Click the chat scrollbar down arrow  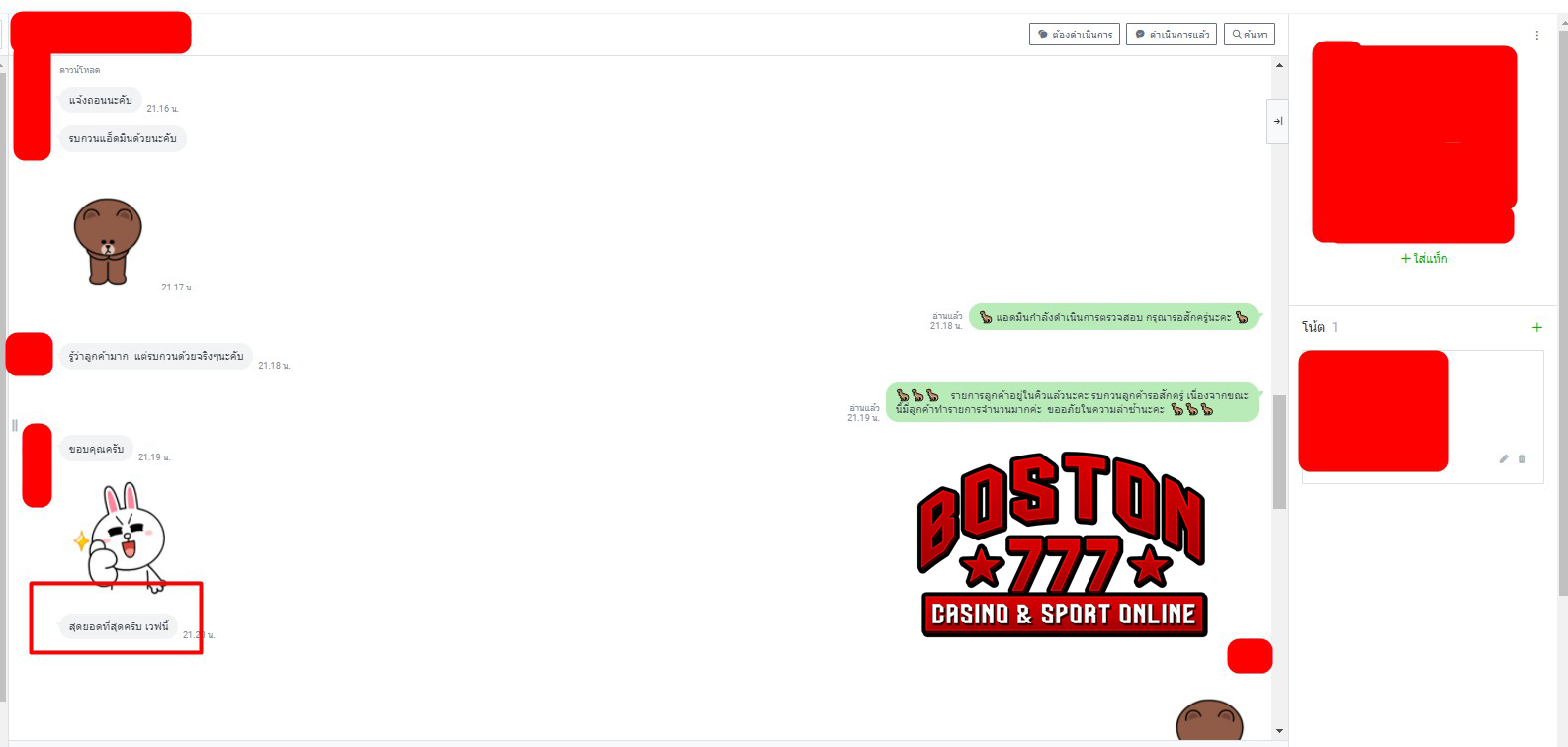(x=1279, y=731)
